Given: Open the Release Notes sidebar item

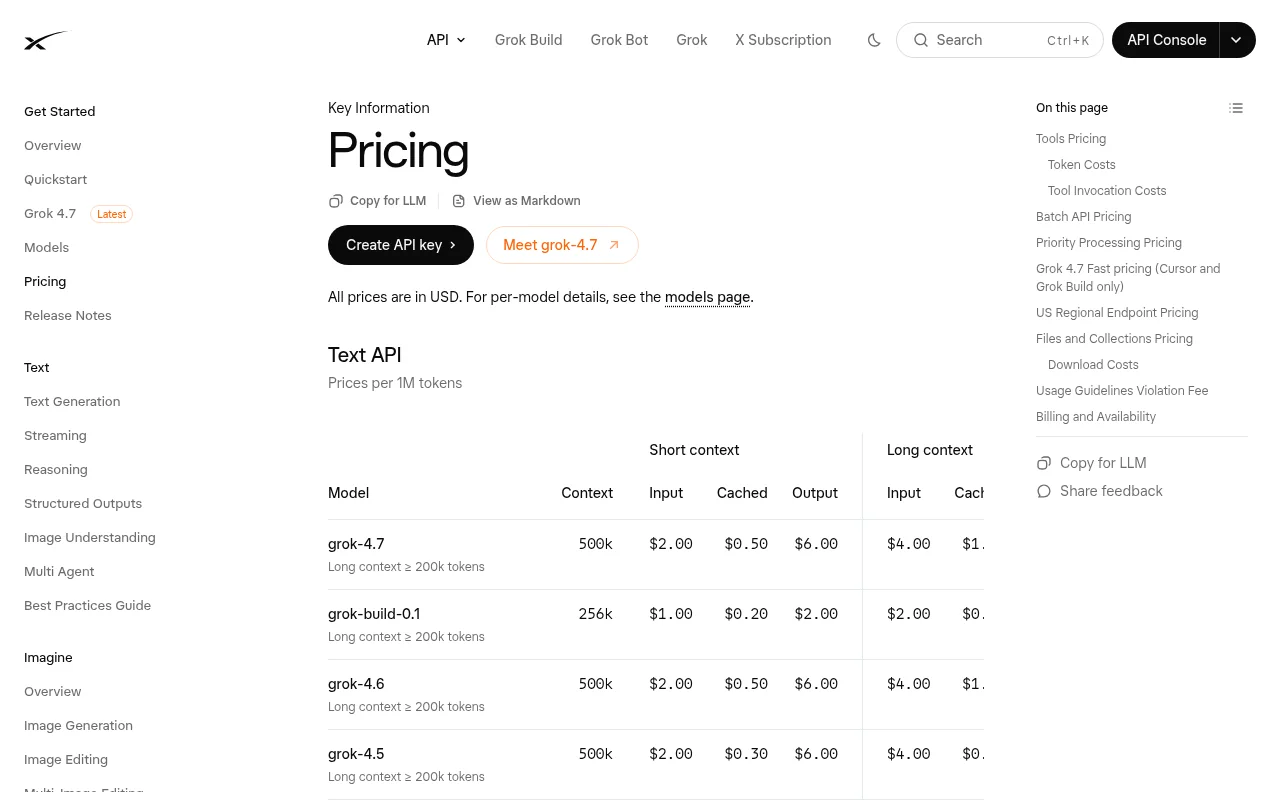Looking at the screenshot, I should pyautogui.click(x=68, y=315).
